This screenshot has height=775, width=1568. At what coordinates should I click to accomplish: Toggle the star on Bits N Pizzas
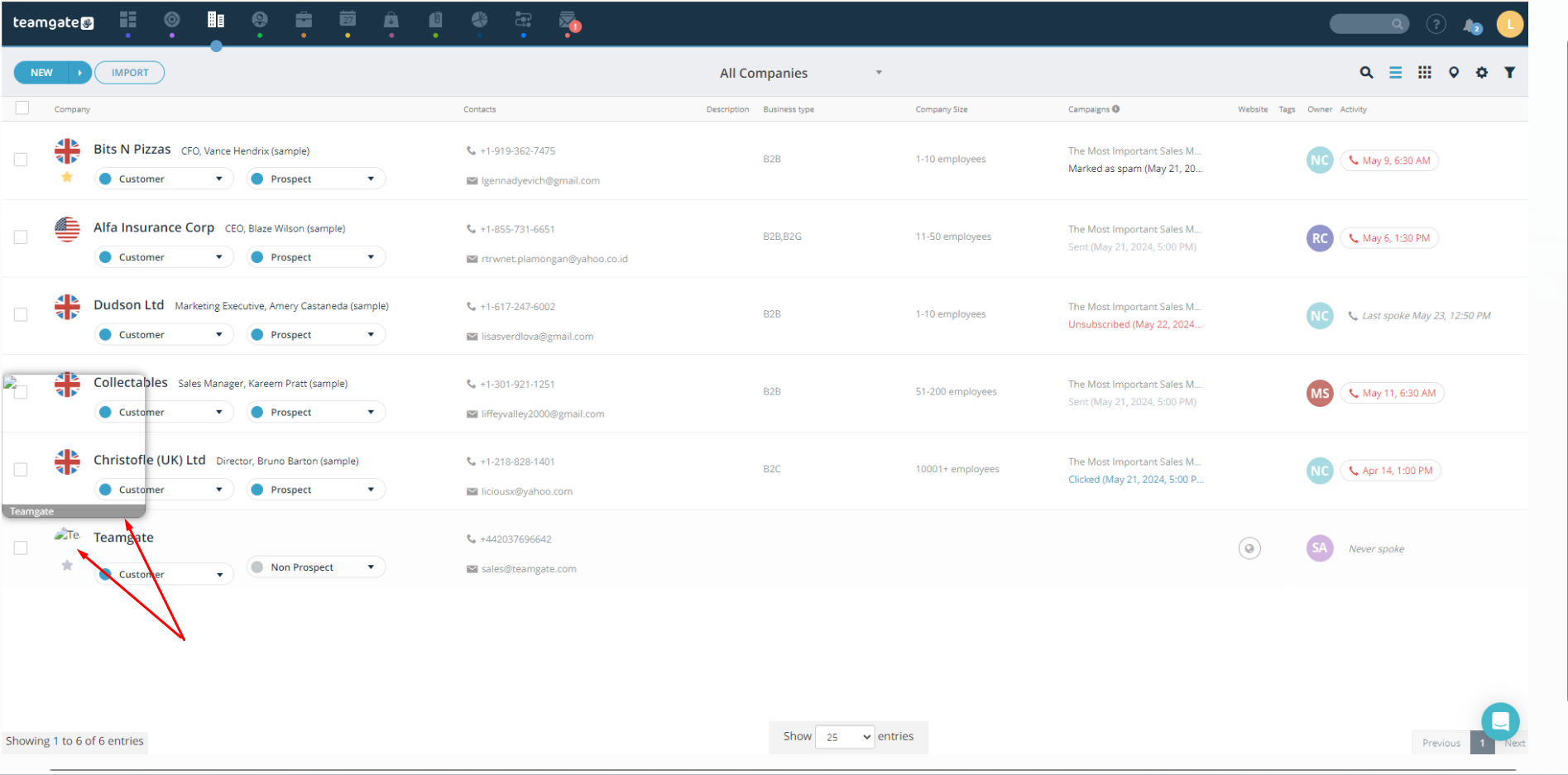(x=67, y=177)
